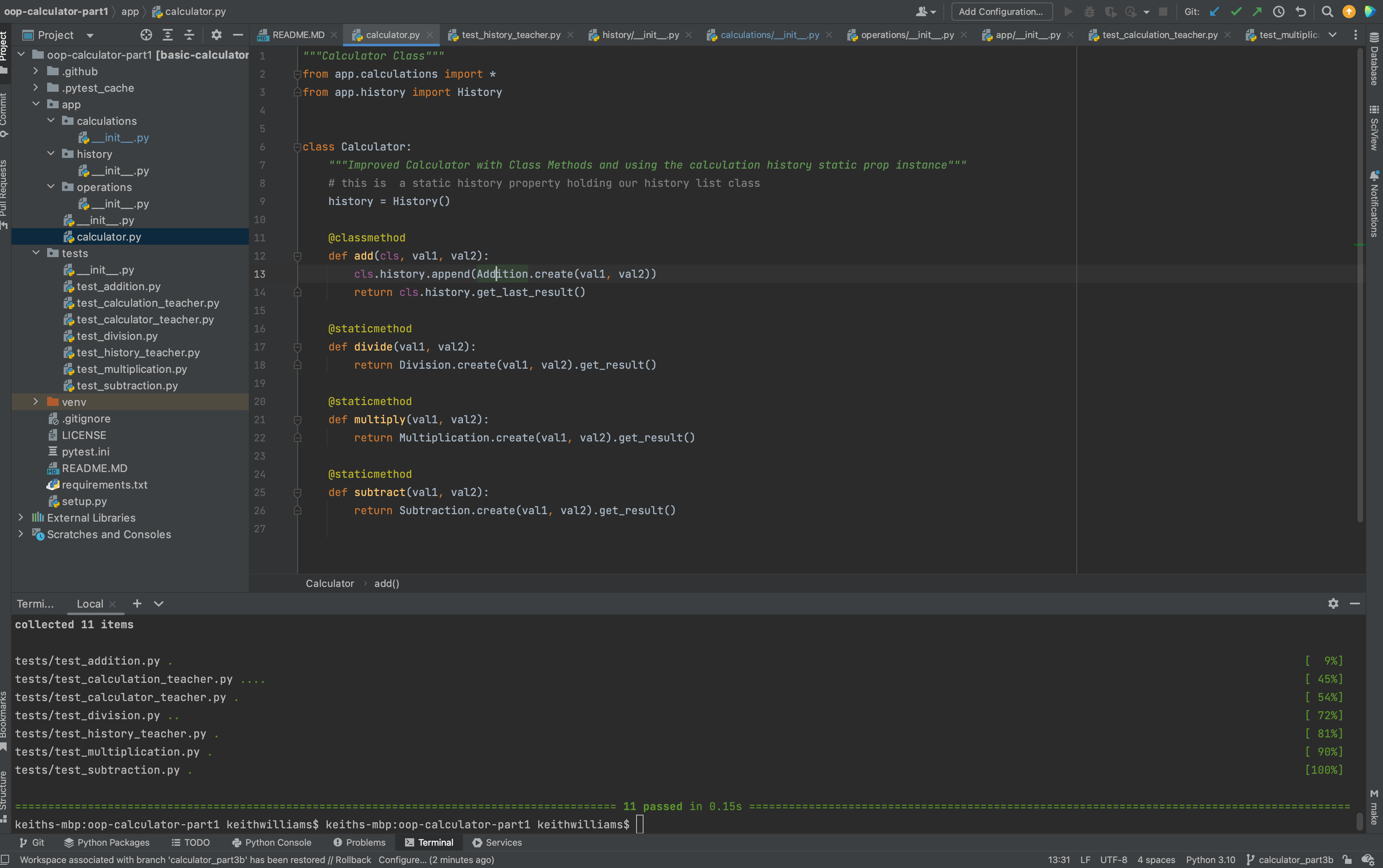This screenshot has height=868, width=1383.
Task: Collapse the tests folder
Action: [x=36, y=253]
